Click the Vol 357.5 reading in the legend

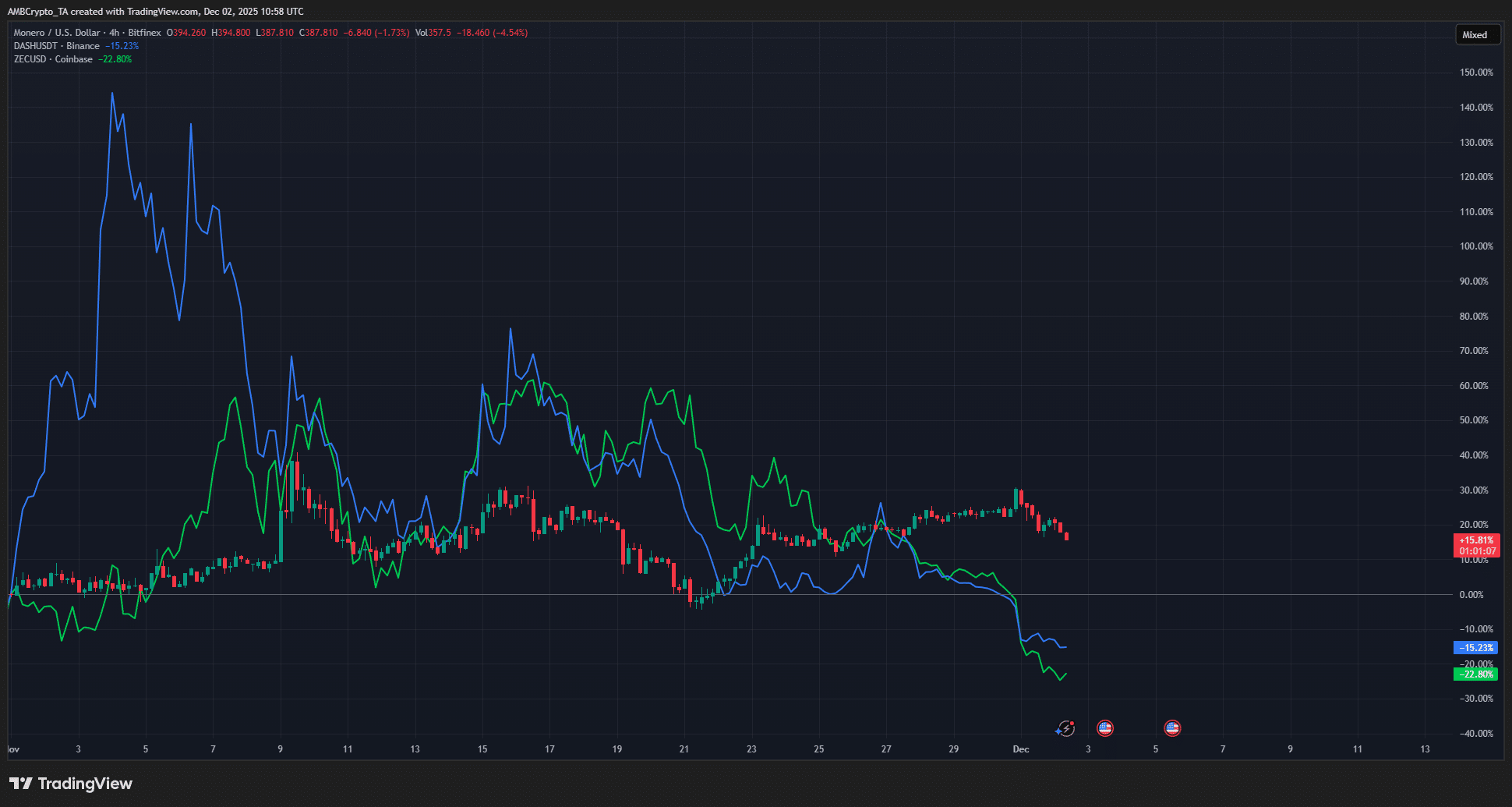pyautogui.click(x=433, y=33)
